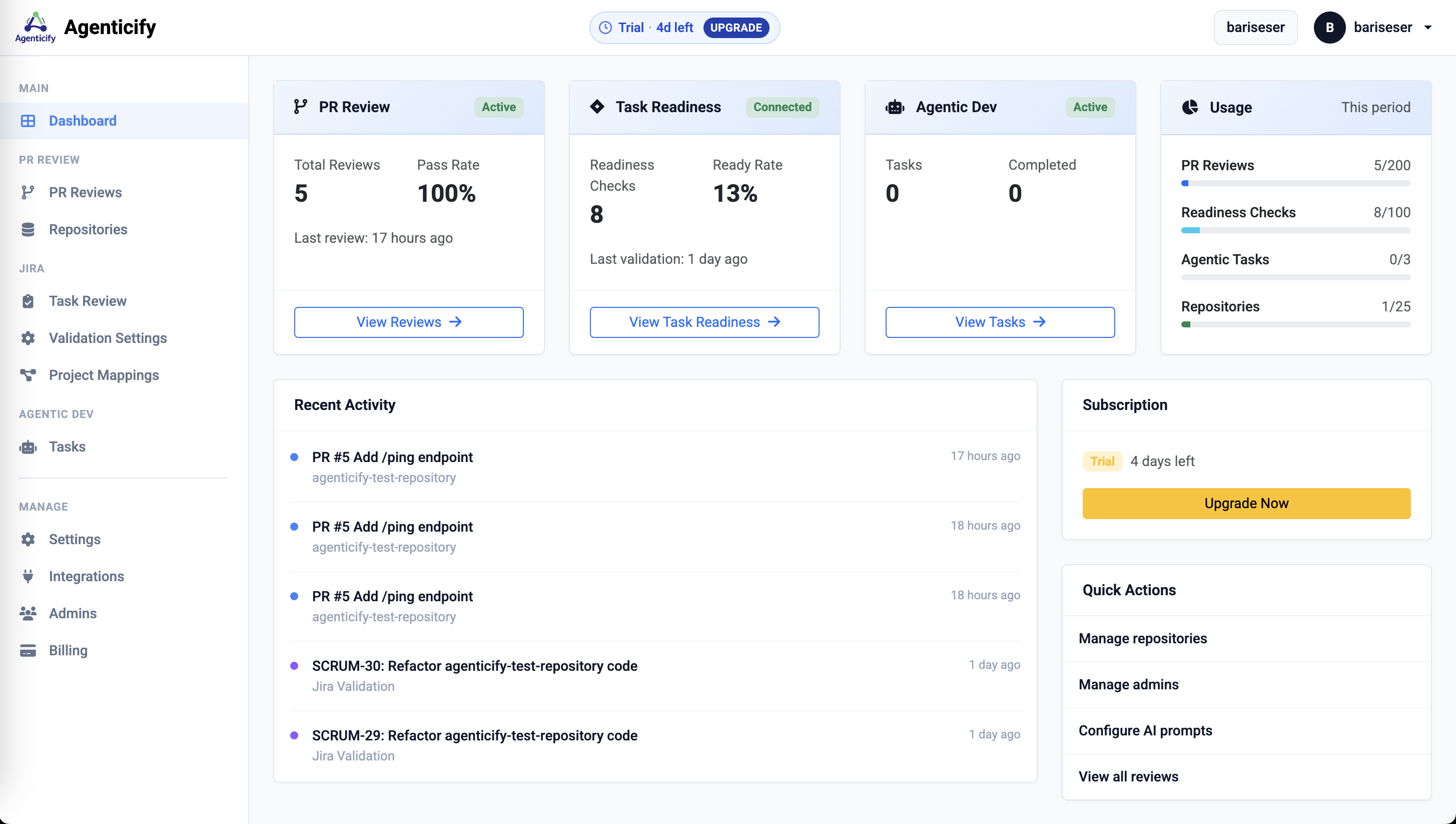
Task: Select the Validation Settings gear icon
Action: (x=28, y=338)
